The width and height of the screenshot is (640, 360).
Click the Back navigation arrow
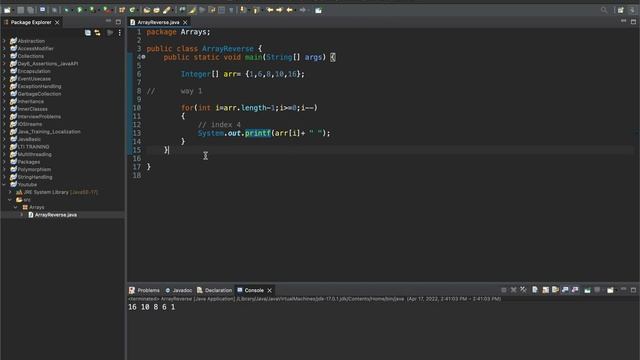pyautogui.click(x=289, y=10)
